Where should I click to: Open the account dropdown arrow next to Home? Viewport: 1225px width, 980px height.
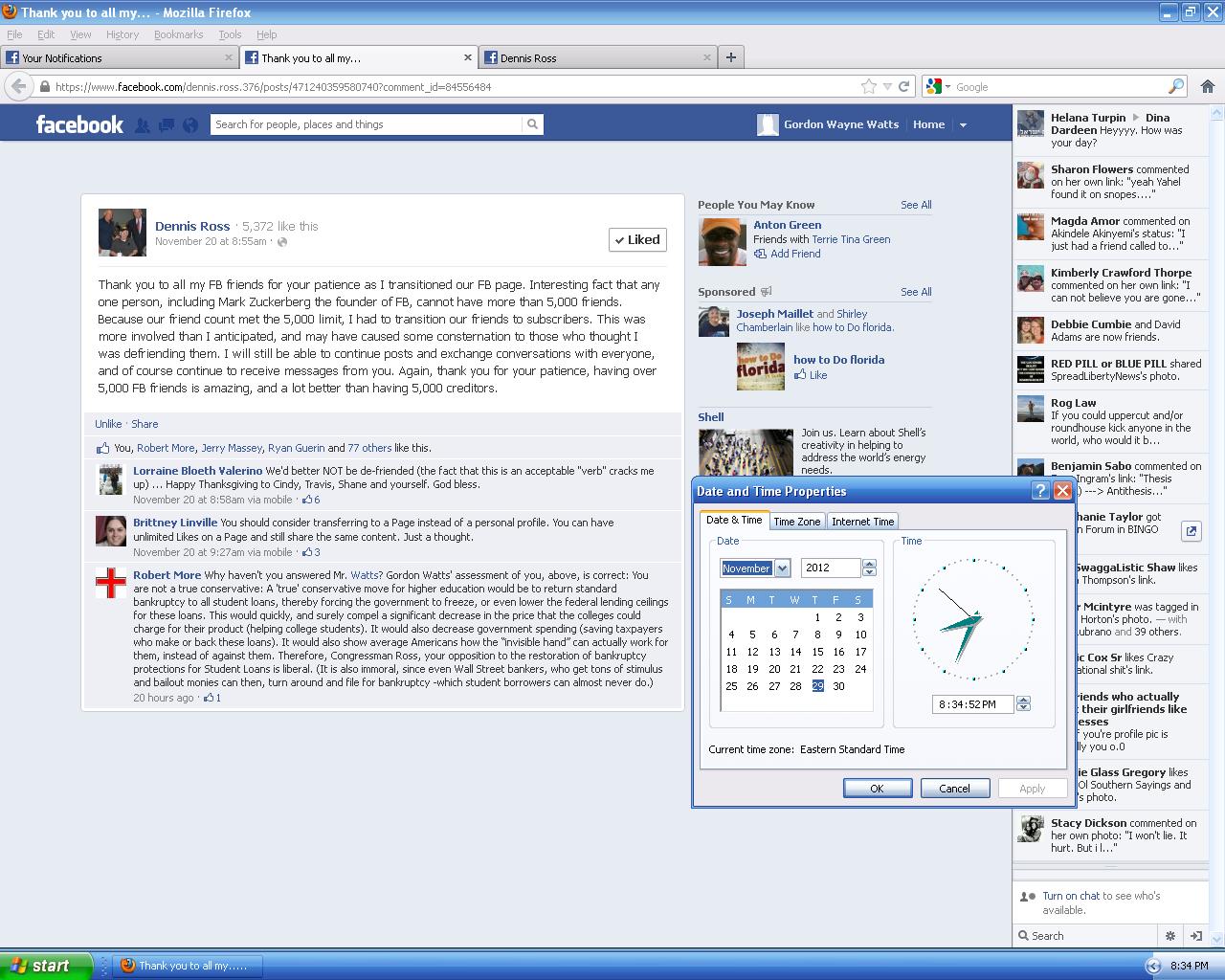point(963,124)
